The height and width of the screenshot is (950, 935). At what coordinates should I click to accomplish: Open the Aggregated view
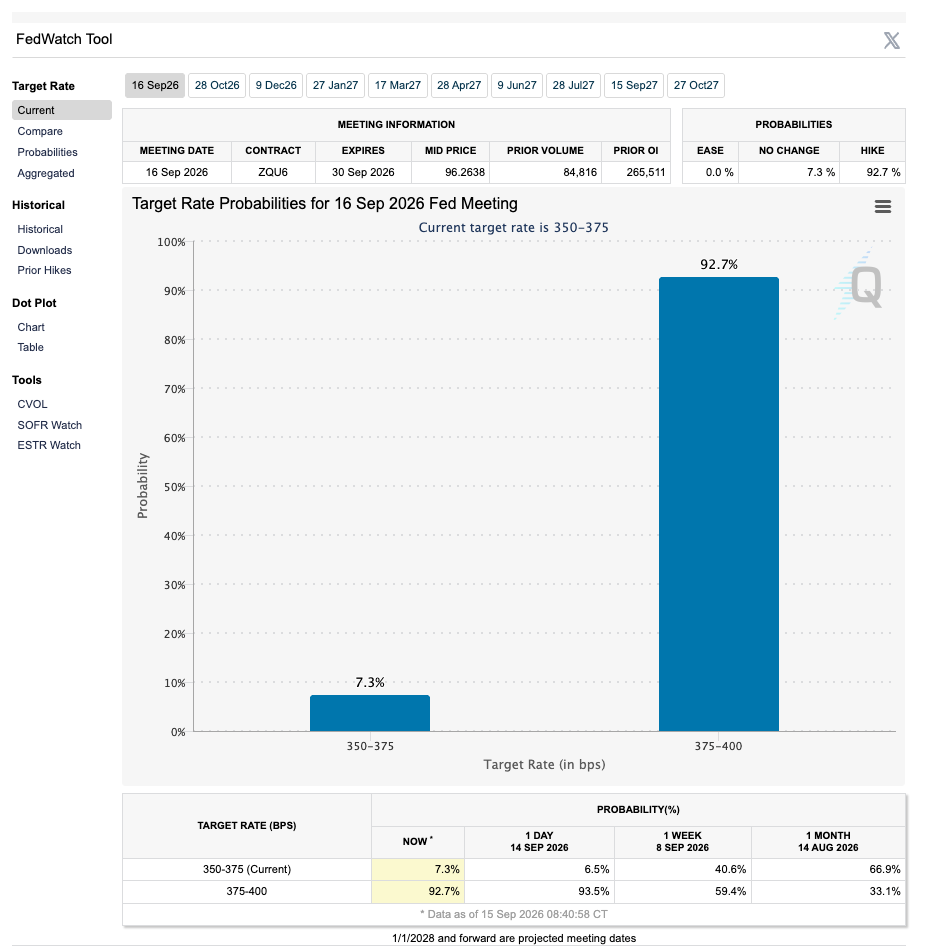46,173
